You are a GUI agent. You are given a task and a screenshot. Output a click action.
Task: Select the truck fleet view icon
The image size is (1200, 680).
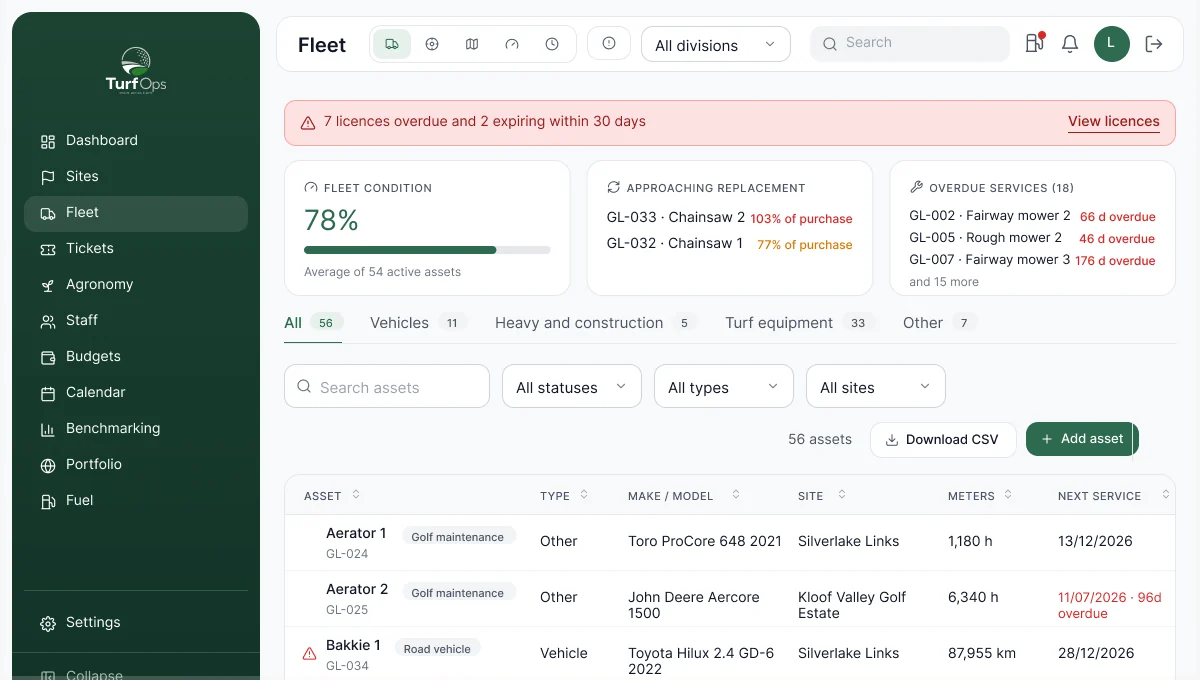pos(392,44)
